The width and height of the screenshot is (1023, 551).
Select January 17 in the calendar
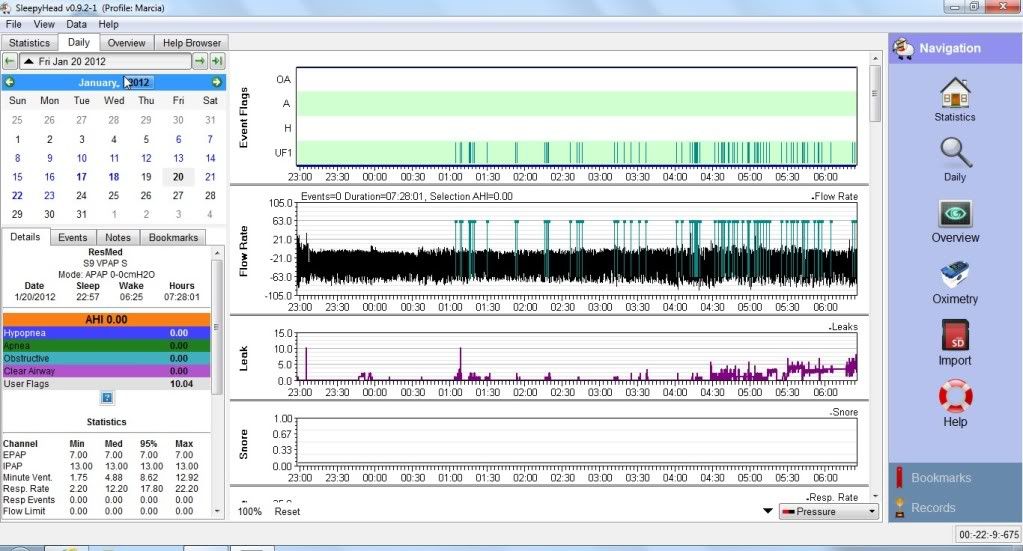(82, 177)
